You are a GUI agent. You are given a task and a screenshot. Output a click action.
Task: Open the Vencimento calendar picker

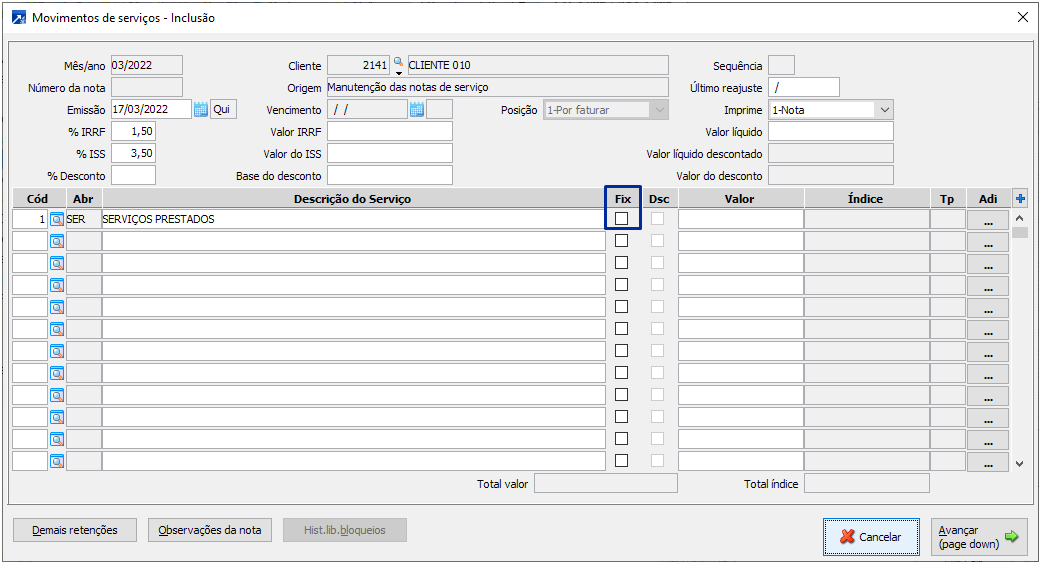(x=417, y=110)
